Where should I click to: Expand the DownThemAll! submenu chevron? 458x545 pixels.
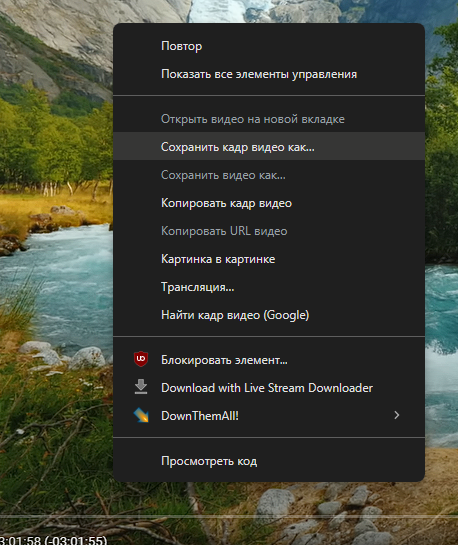(396, 415)
